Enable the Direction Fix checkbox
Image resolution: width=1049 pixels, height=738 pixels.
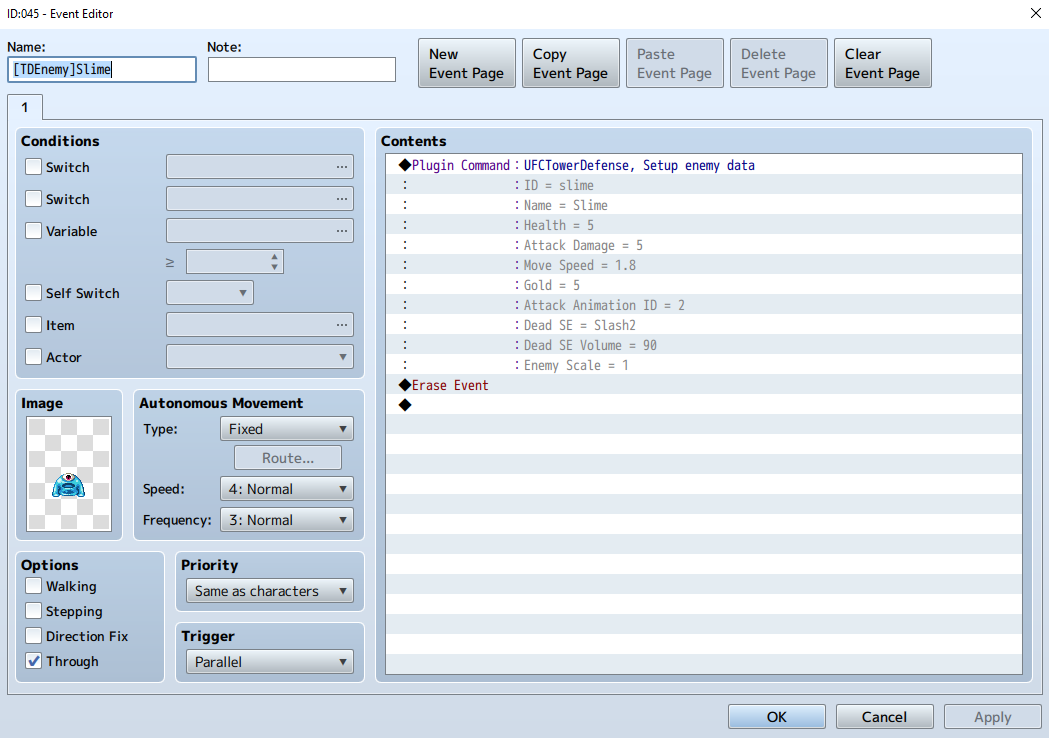pyautogui.click(x=33, y=636)
